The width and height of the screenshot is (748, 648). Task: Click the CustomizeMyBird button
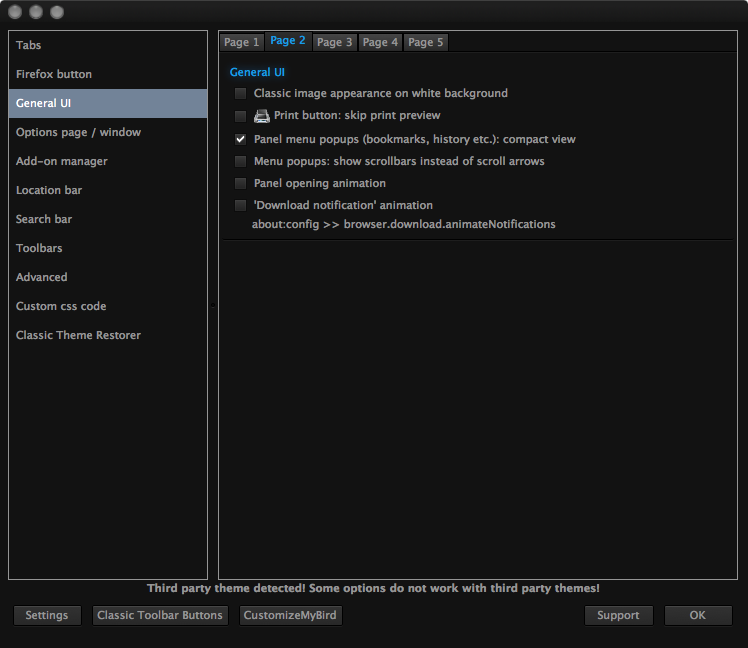[x=290, y=615]
